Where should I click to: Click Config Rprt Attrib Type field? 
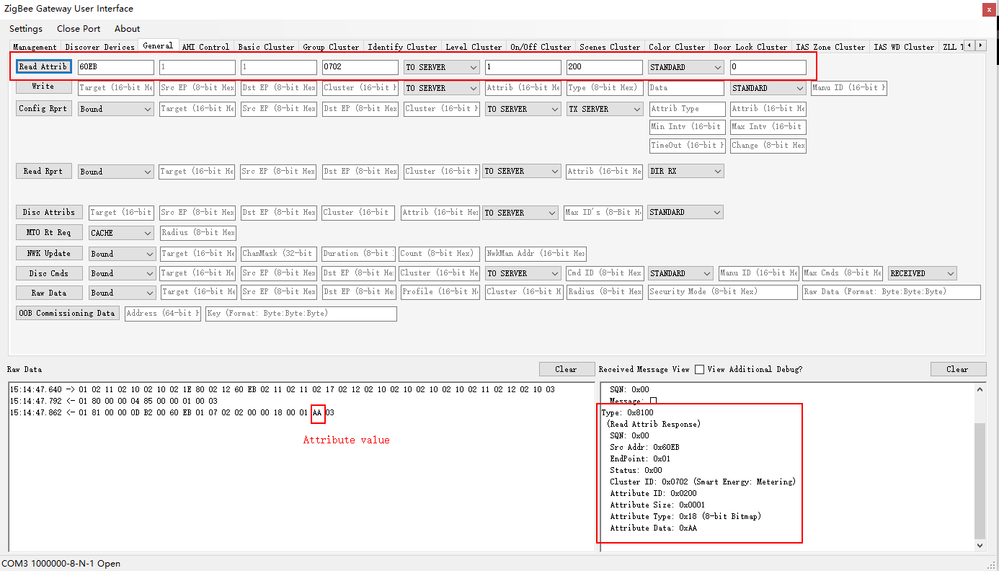pyautogui.click(x=687, y=109)
